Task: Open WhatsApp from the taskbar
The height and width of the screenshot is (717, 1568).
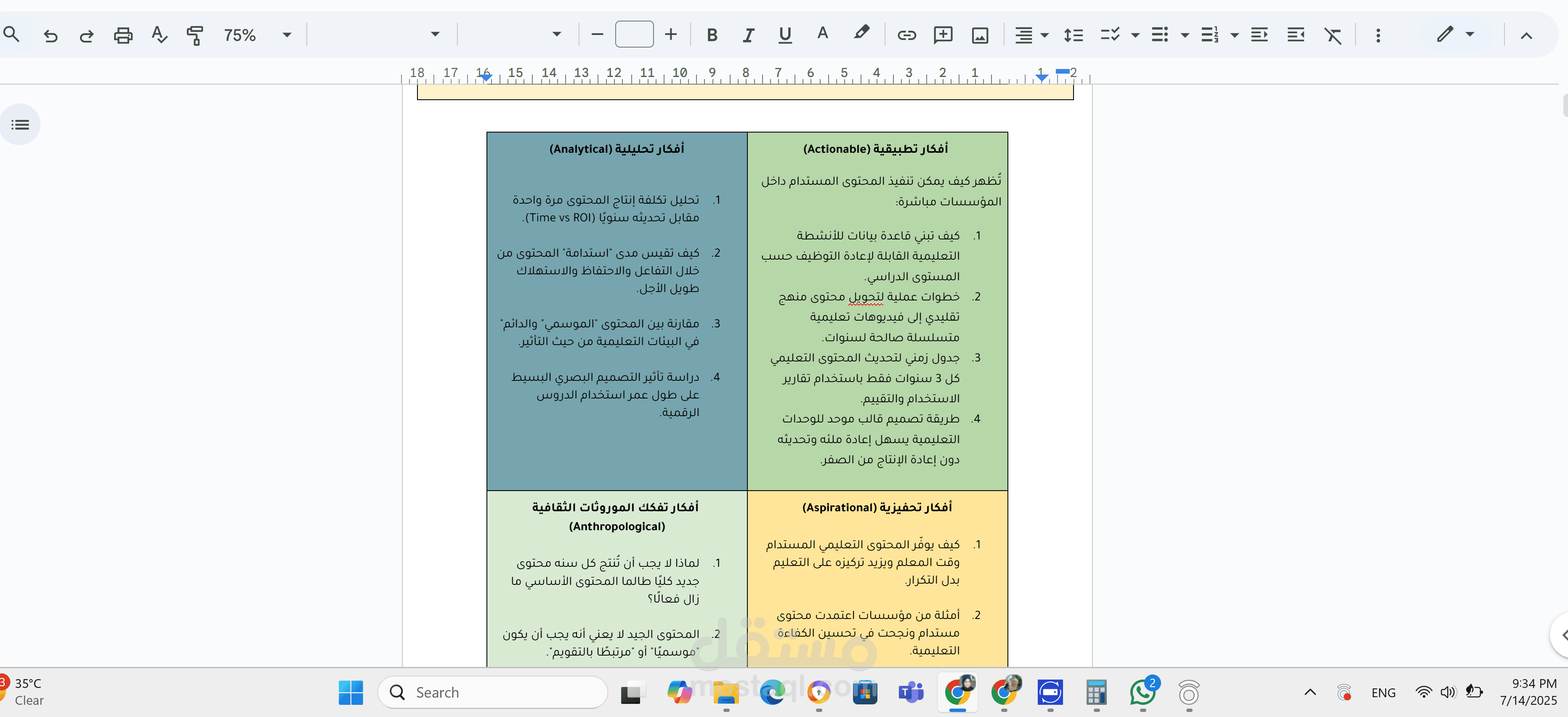Action: (x=1143, y=693)
